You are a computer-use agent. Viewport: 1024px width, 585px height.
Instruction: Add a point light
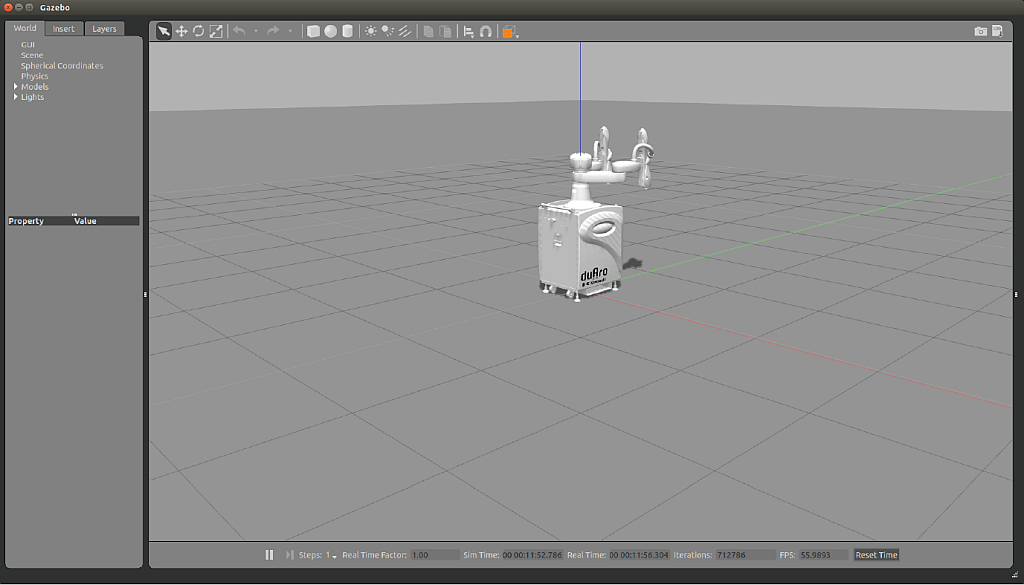coord(371,31)
